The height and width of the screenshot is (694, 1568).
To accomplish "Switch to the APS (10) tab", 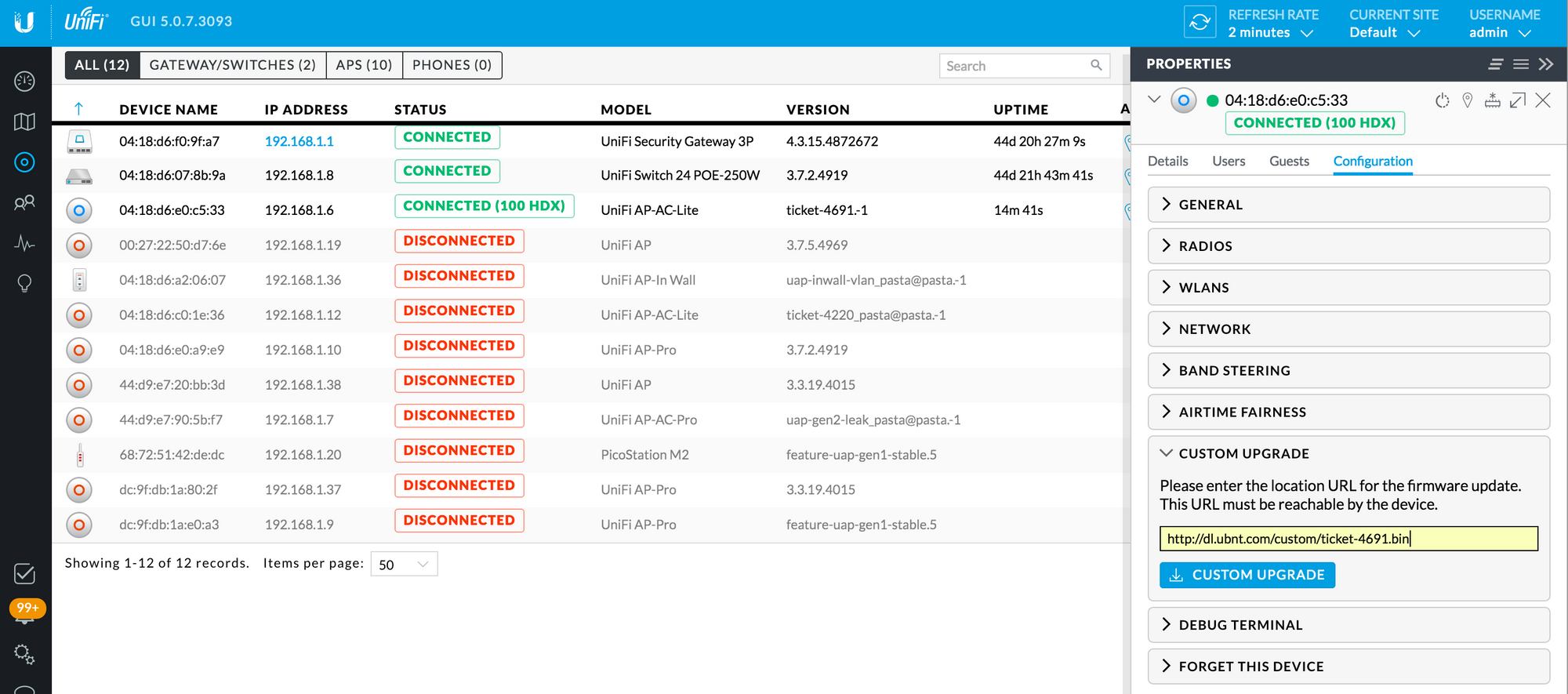I will [364, 65].
